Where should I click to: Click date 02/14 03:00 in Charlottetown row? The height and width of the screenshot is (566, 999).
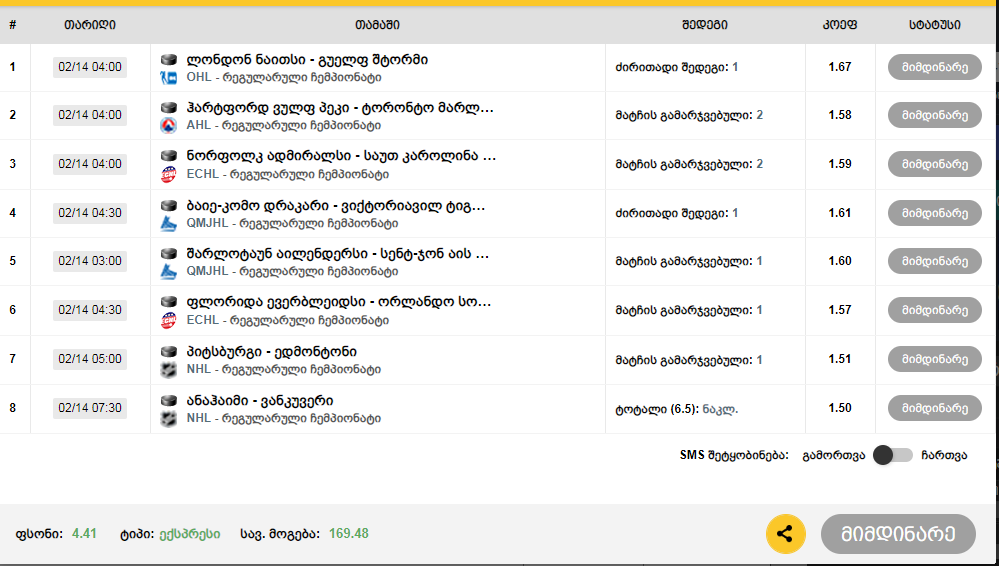click(x=90, y=261)
